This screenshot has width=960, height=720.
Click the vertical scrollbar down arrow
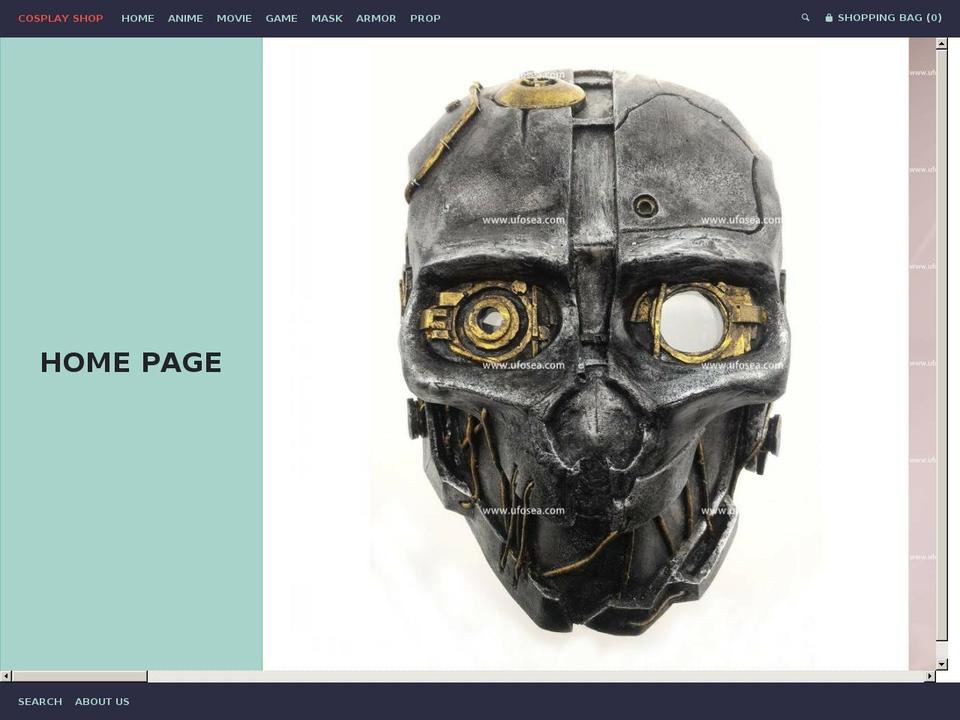click(x=942, y=664)
